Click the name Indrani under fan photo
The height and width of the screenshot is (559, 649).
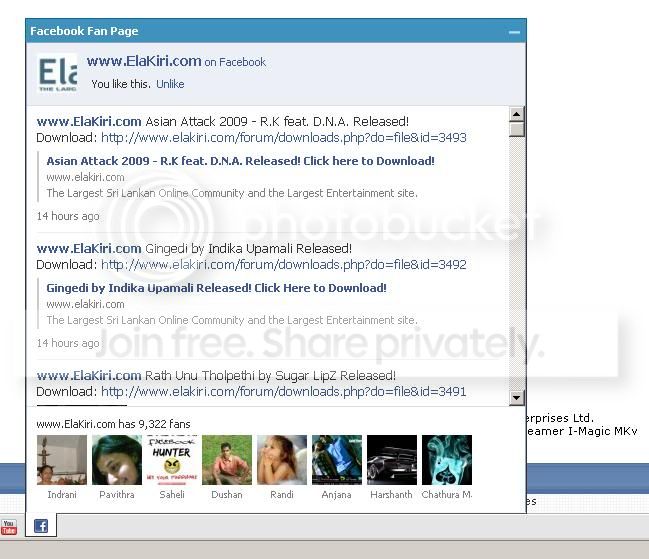(62, 494)
